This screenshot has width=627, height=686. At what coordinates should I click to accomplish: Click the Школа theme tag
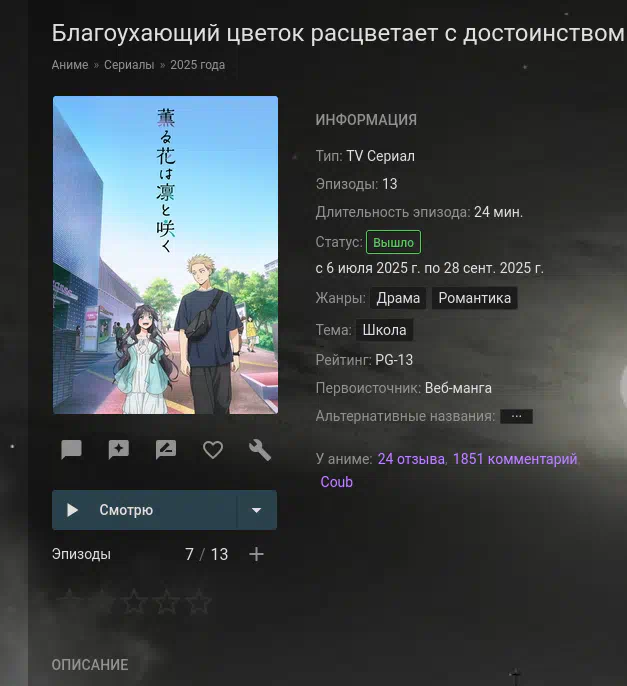384,330
